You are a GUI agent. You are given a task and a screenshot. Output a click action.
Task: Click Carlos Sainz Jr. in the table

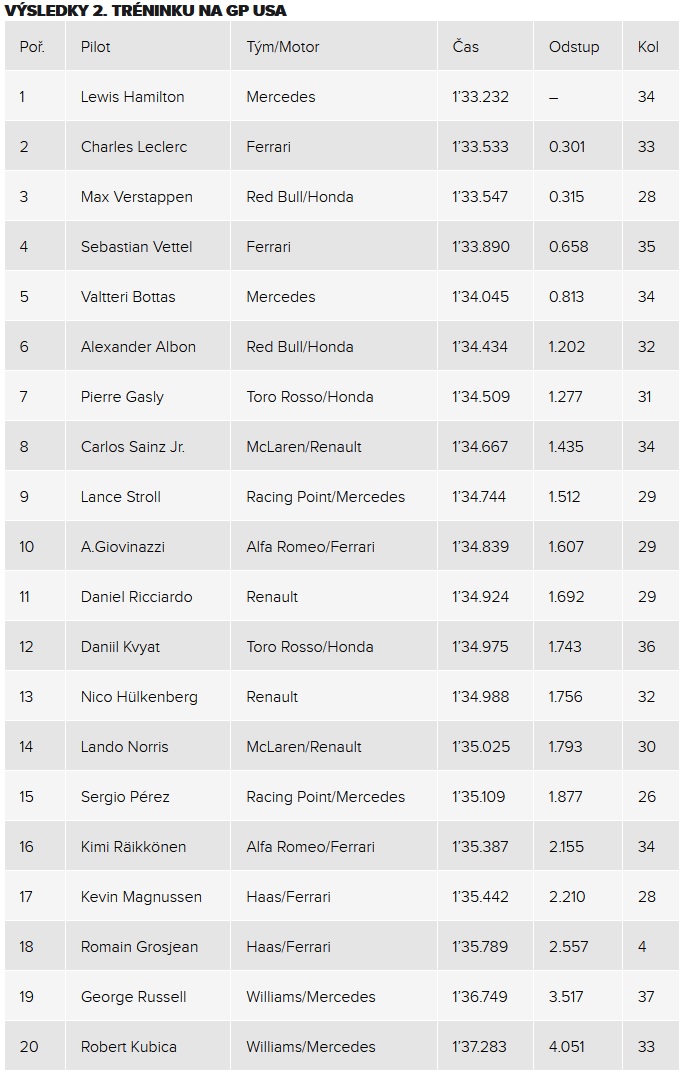(x=132, y=447)
